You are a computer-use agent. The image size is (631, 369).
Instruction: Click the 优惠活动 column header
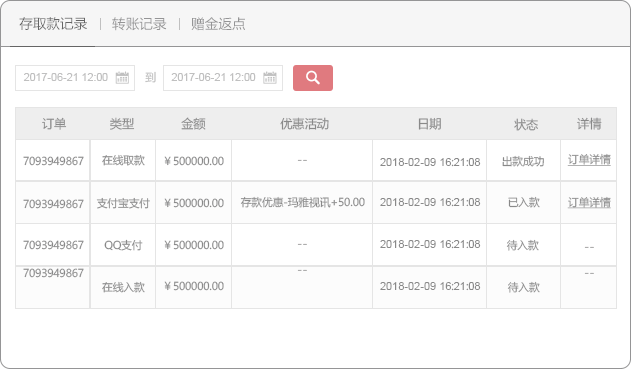[x=304, y=124]
